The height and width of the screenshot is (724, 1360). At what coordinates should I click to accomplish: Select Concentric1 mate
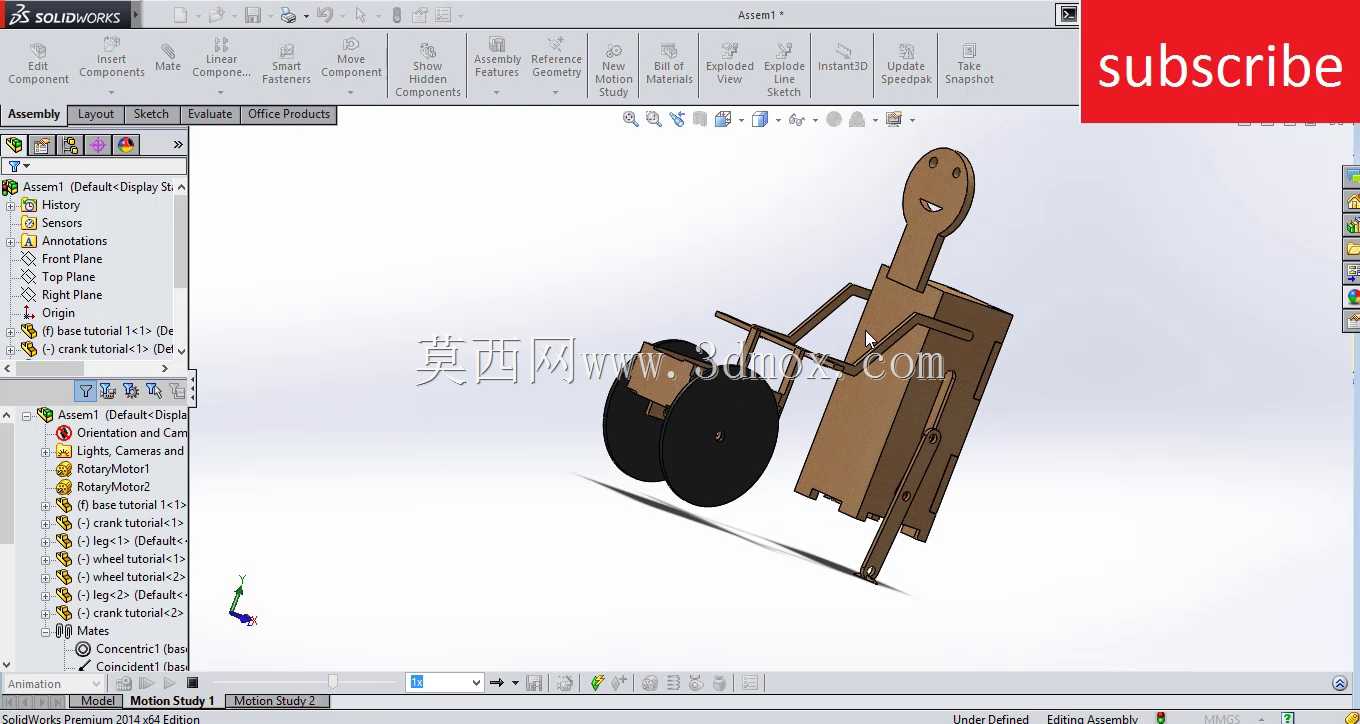(x=131, y=649)
